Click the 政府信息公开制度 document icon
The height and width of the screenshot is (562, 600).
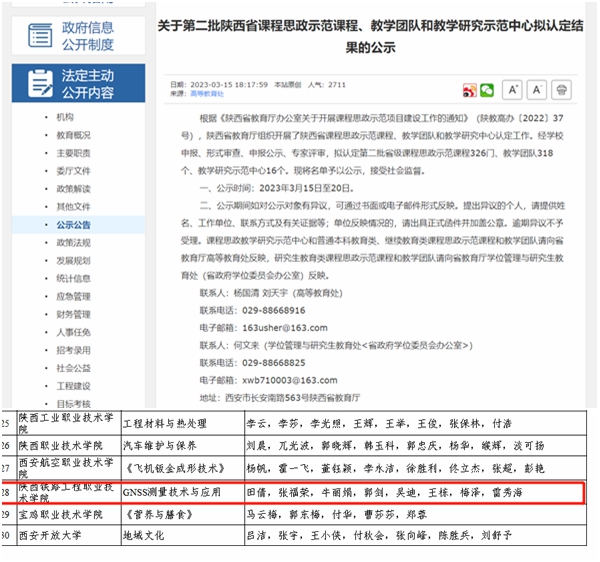[37, 33]
